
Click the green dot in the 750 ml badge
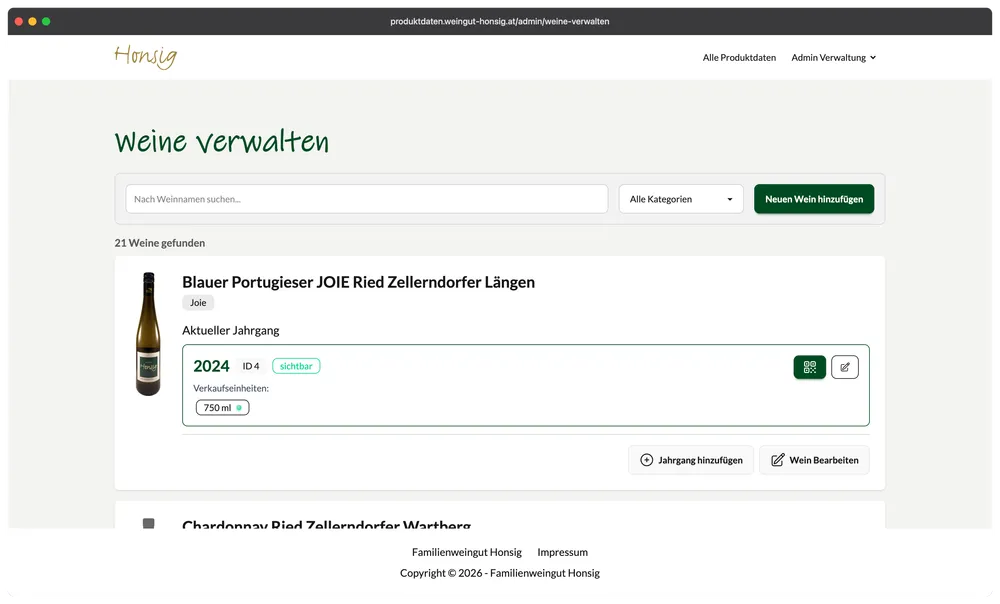coord(239,408)
